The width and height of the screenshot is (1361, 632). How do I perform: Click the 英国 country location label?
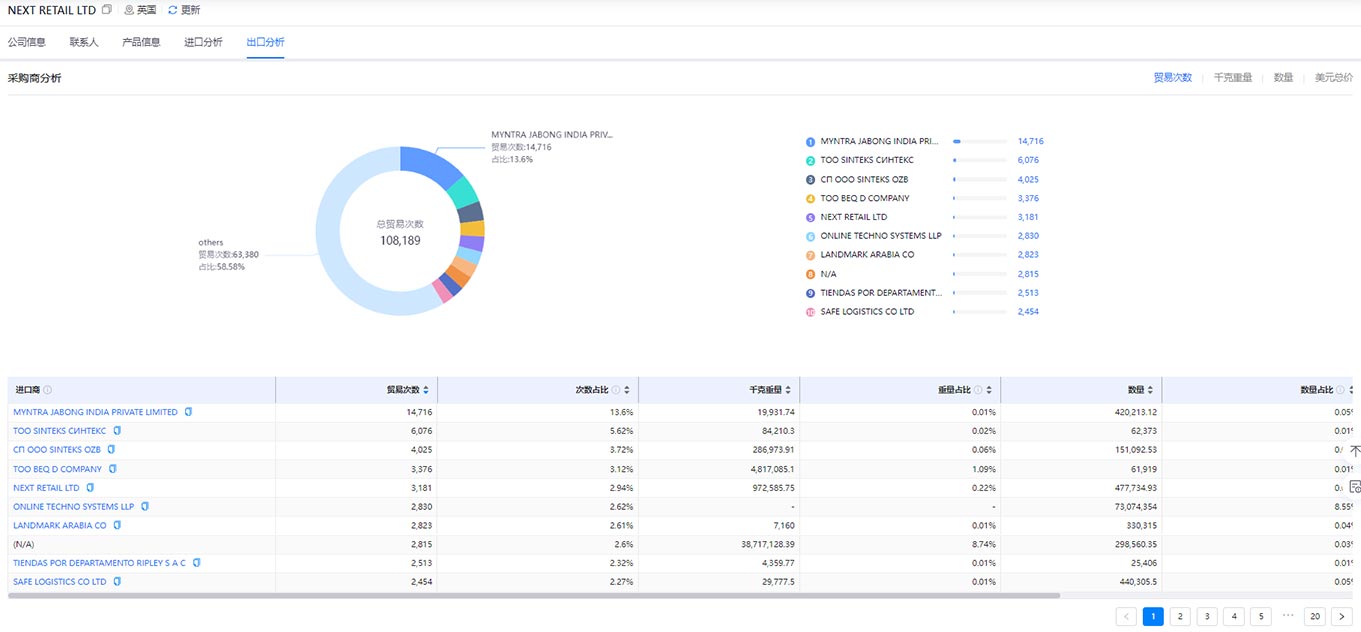coord(140,10)
